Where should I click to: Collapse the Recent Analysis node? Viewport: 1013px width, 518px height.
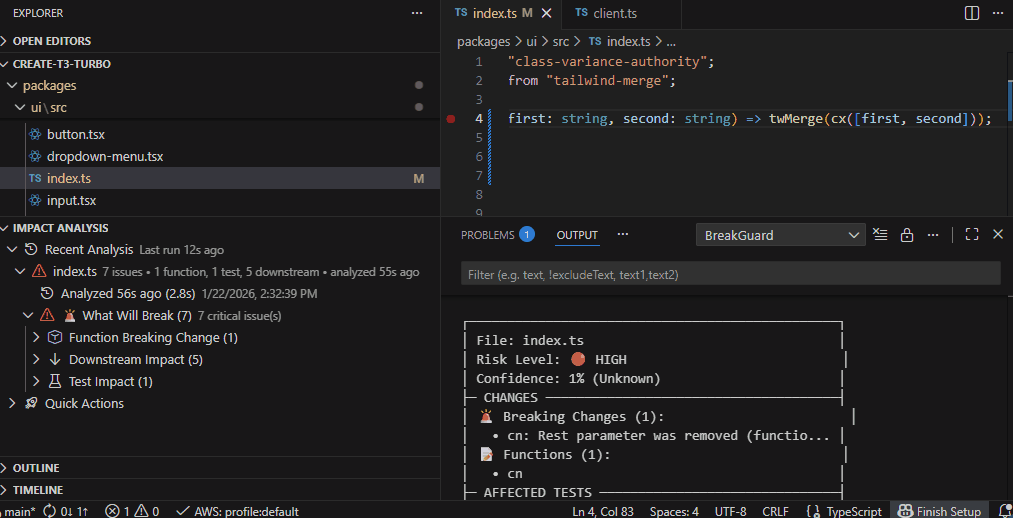(x=11, y=249)
